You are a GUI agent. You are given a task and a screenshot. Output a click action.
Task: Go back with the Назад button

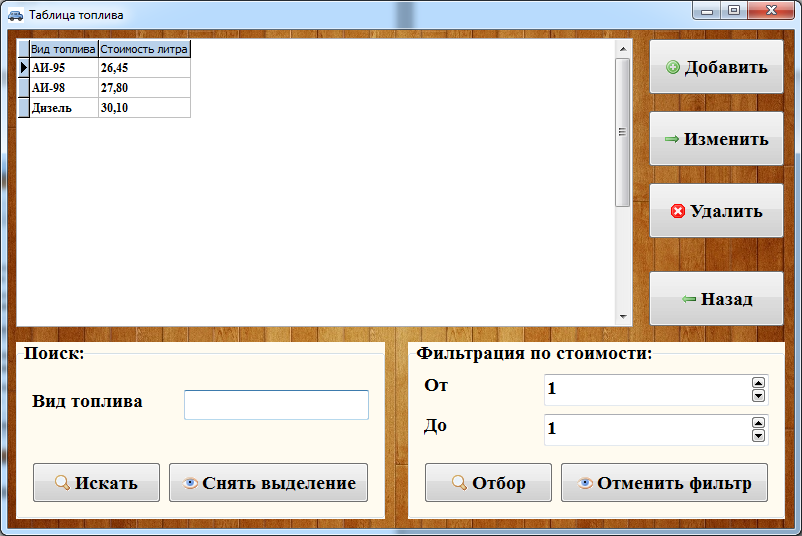pyautogui.click(x=716, y=299)
